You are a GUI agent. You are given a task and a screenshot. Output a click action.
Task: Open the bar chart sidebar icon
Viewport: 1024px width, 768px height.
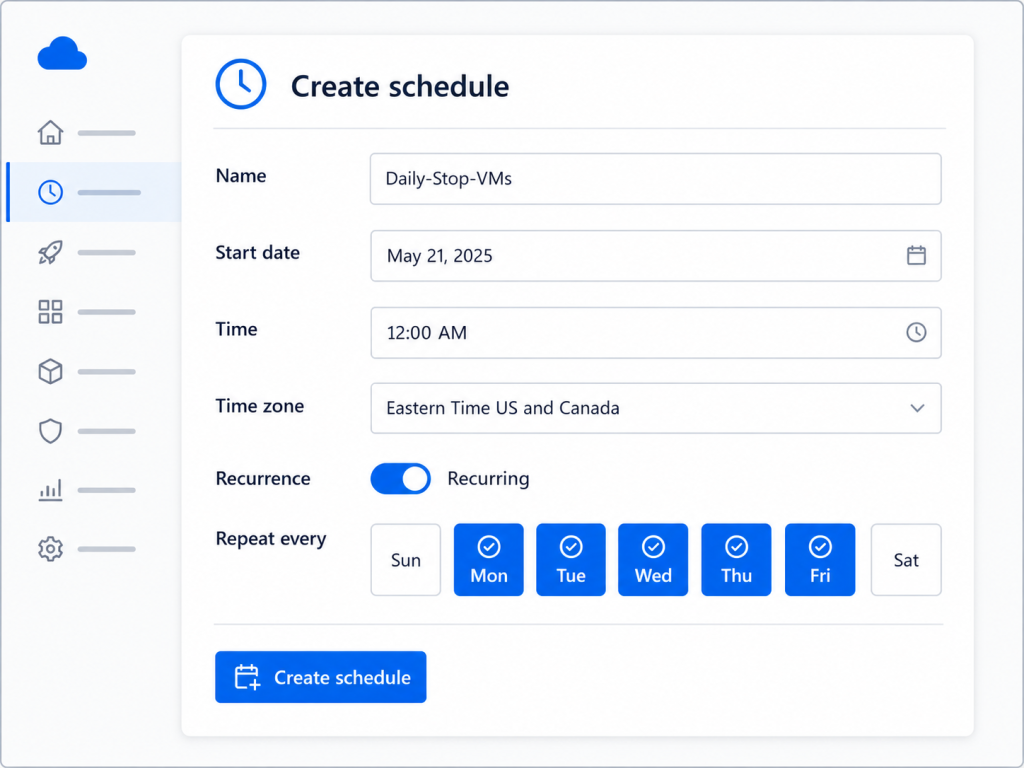click(50, 490)
